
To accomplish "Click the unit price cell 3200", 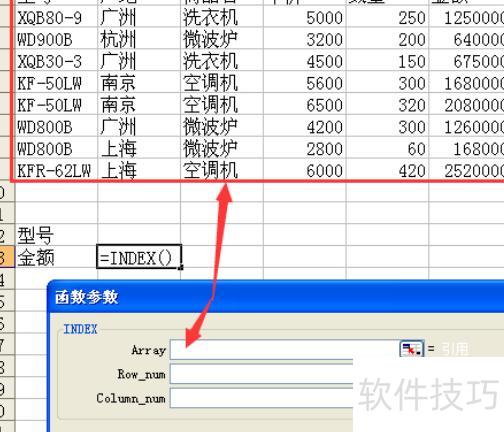I will tap(305, 39).
